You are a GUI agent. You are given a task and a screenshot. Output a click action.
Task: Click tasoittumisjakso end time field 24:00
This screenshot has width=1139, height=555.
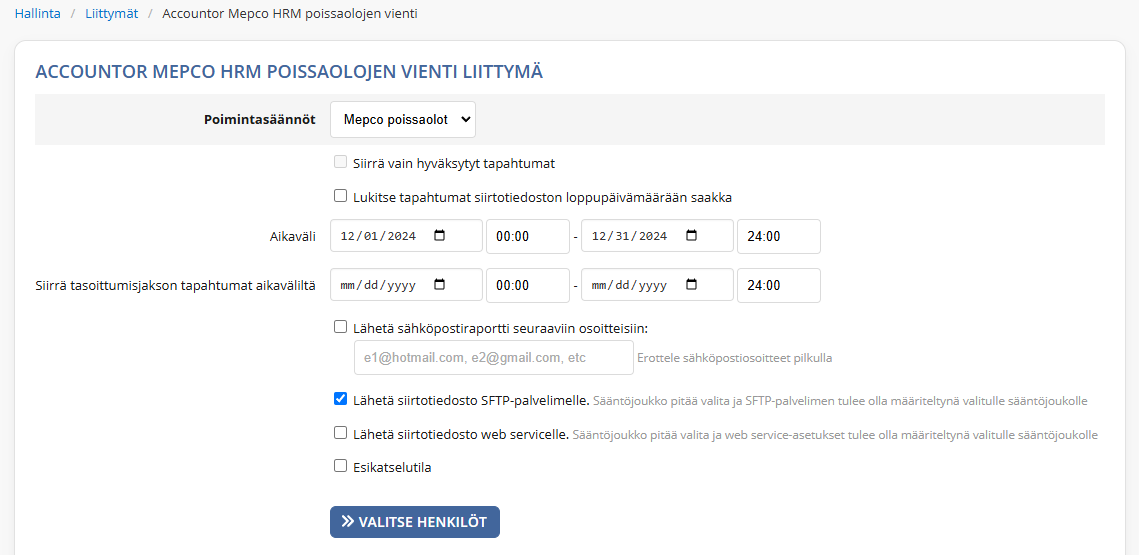tap(779, 285)
